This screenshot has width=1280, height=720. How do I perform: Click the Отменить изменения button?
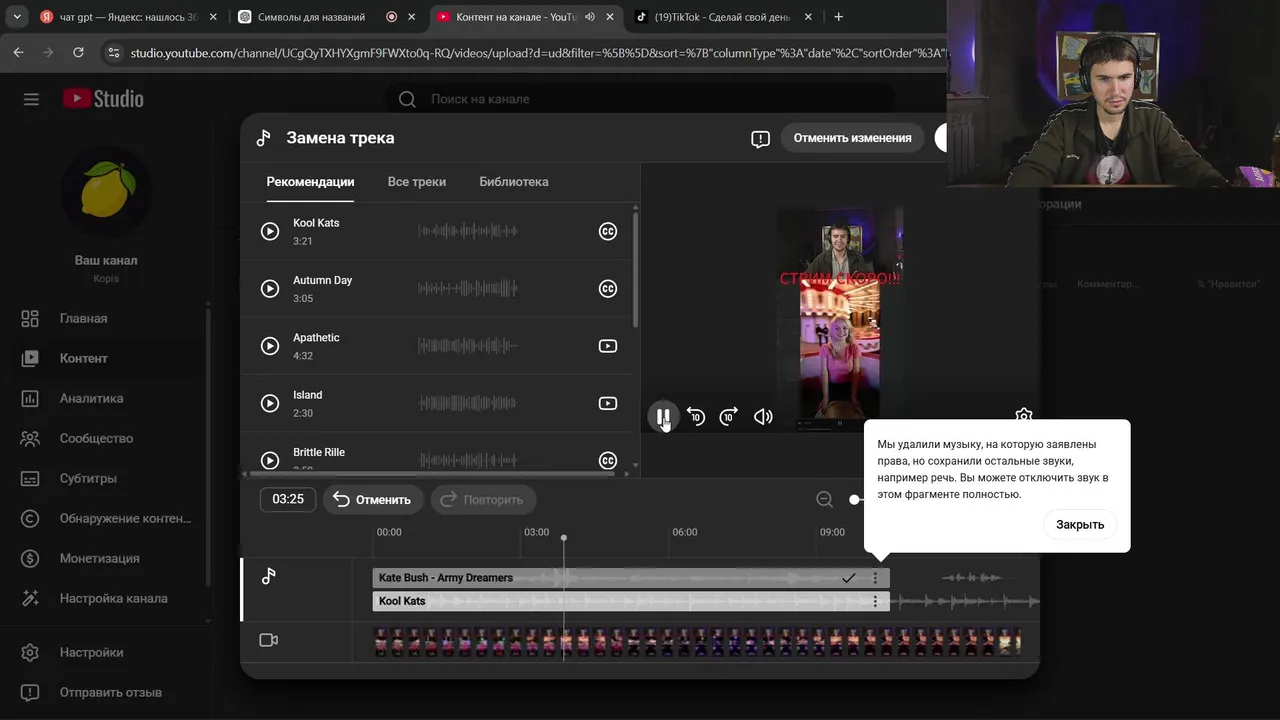coord(852,138)
